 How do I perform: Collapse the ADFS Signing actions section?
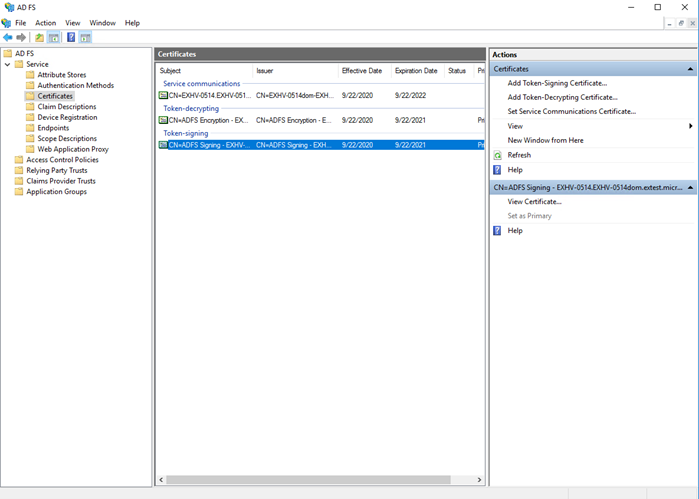pos(690,187)
